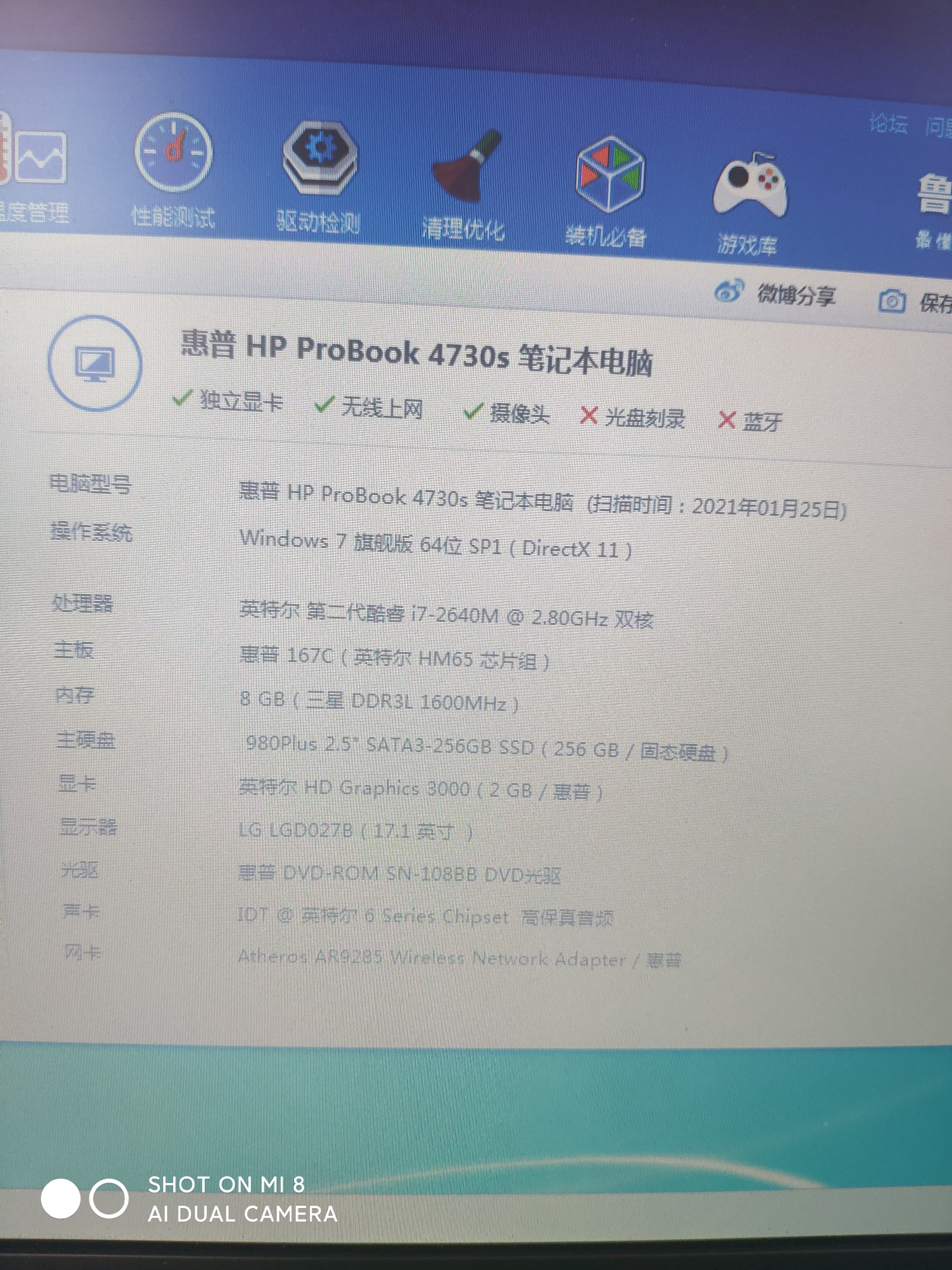Select the 主板 label
Image resolution: width=952 pixels, height=1270 pixels.
pyautogui.click(x=74, y=649)
